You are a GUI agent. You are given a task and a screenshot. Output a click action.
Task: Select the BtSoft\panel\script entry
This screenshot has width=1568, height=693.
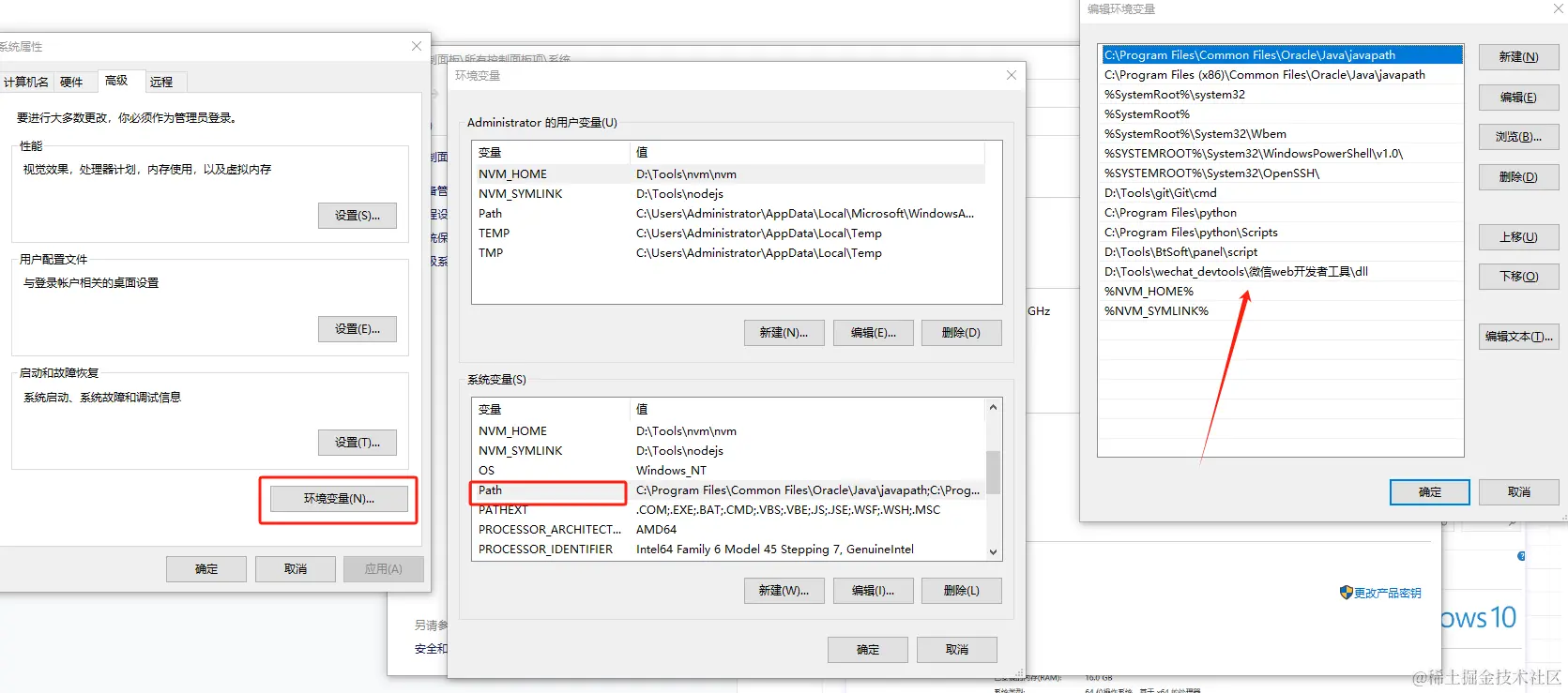1282,252
